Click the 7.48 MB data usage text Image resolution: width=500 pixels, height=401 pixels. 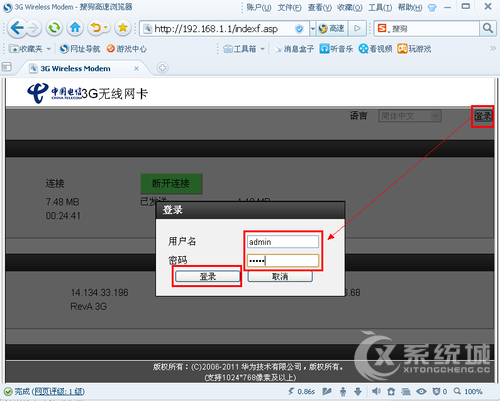[x=62, y=202]
